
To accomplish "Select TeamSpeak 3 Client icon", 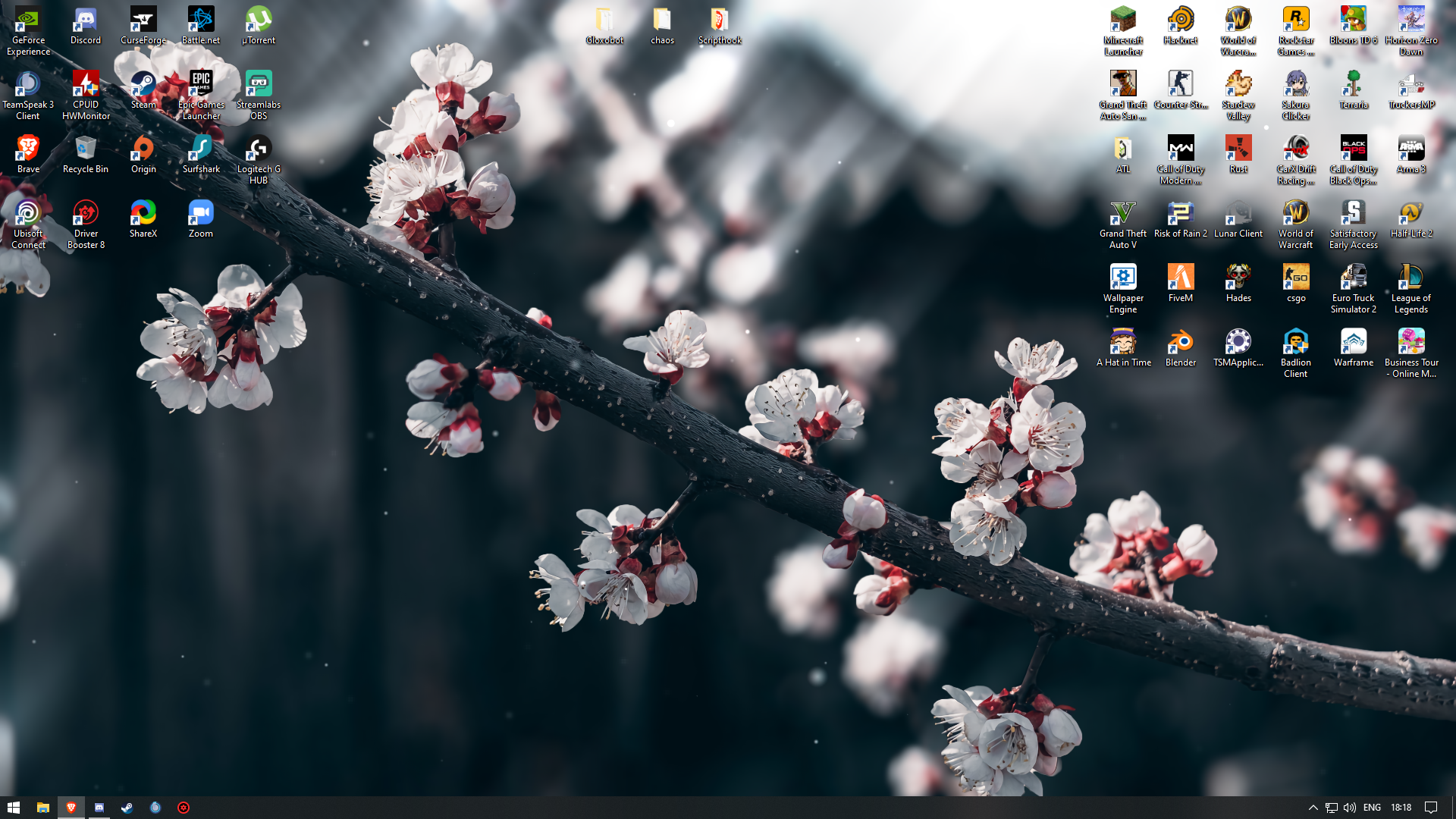I will point(28,95).
